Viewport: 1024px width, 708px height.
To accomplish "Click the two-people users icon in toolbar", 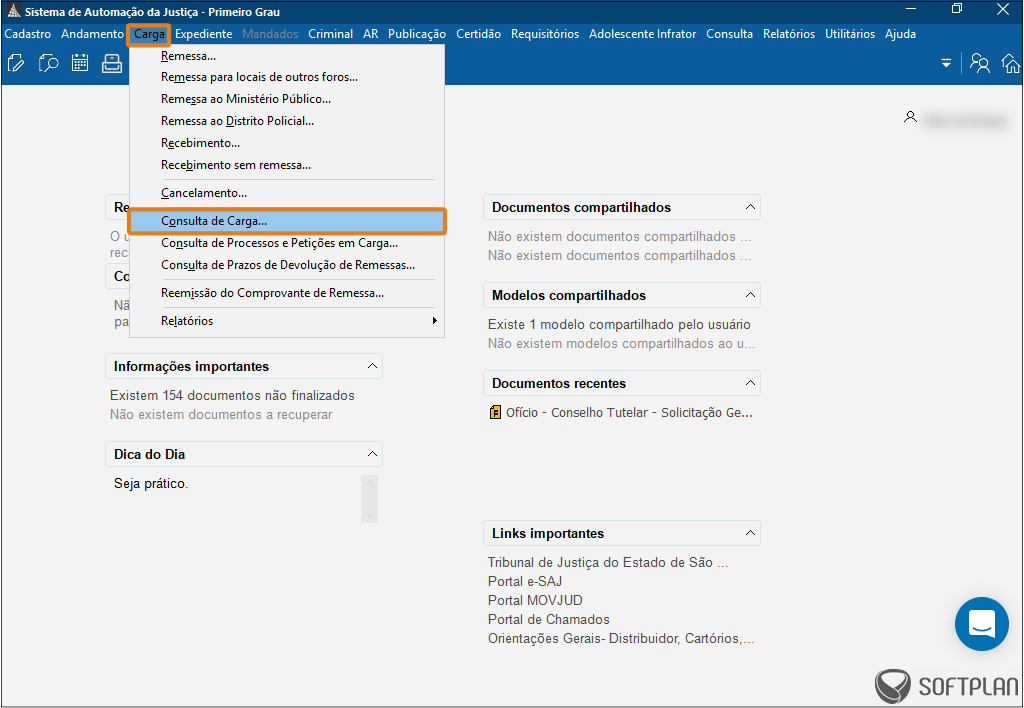I will [x=980, y=63].
